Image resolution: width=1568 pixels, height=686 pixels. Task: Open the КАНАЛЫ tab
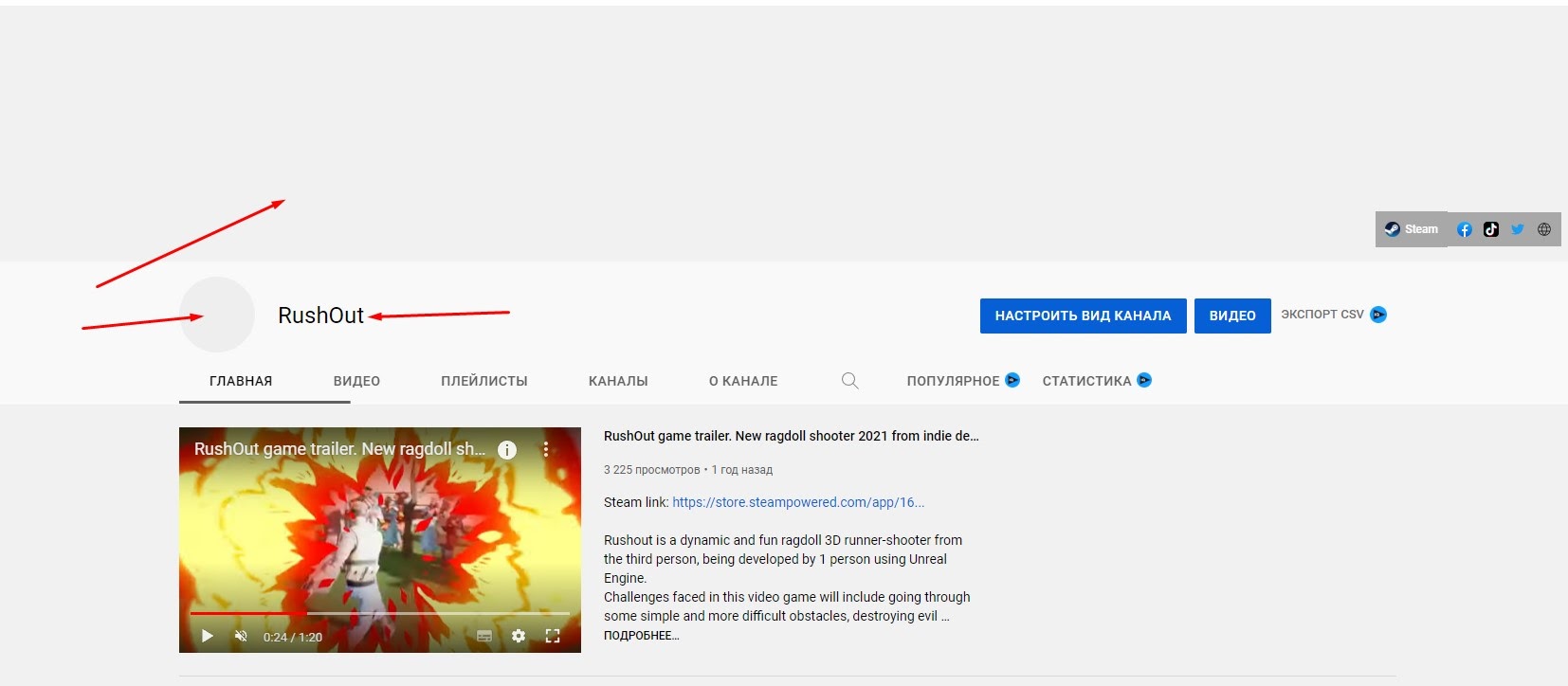coord(618,381)
